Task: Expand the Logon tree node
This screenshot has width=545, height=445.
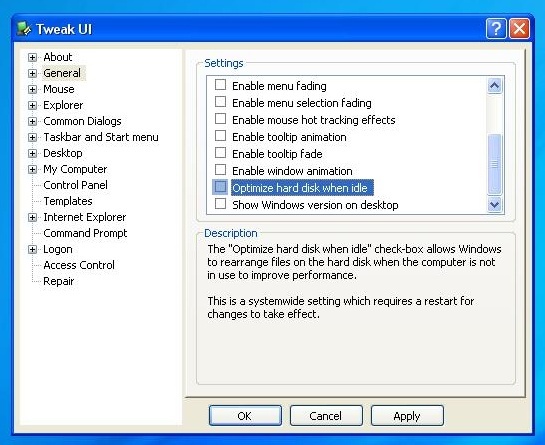Action: pyautogui.click(x=32, y=250)
